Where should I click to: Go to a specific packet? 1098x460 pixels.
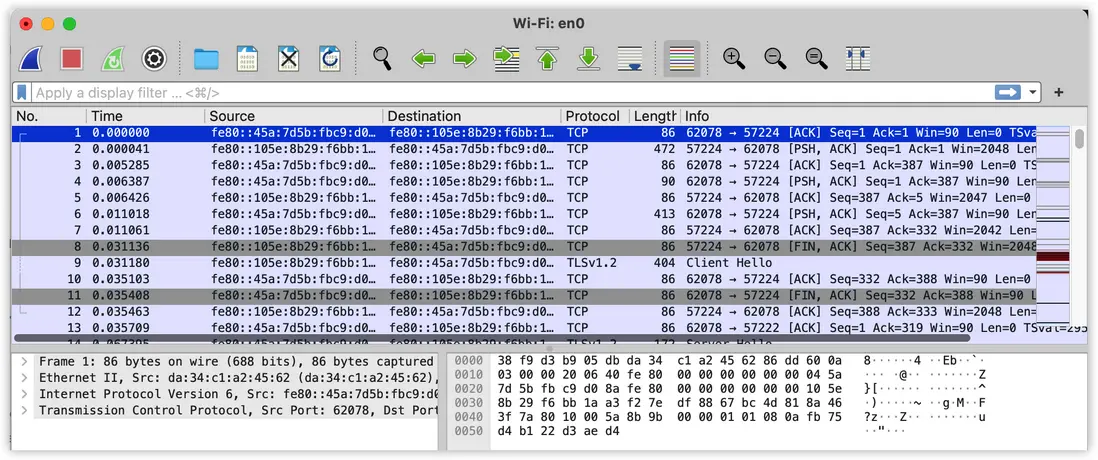pyautogui.click(x=506, y=59)
